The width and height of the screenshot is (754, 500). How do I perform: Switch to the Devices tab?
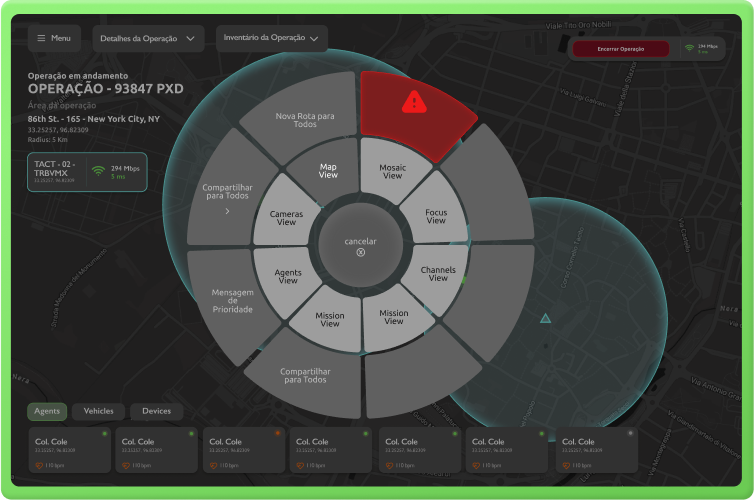tap(156, 411)
